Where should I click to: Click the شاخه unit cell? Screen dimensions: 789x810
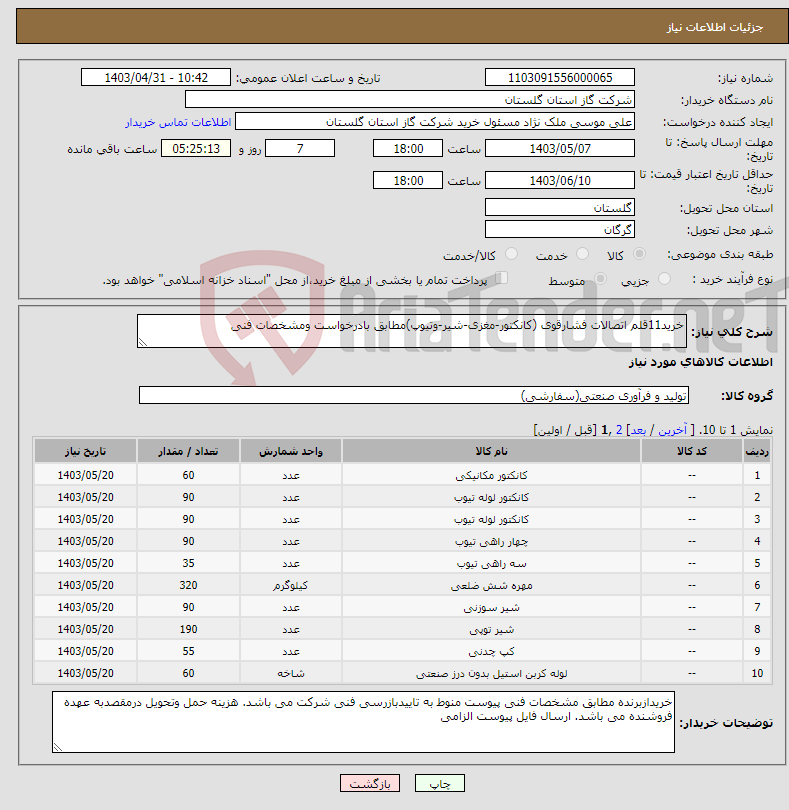pos(291,673)
